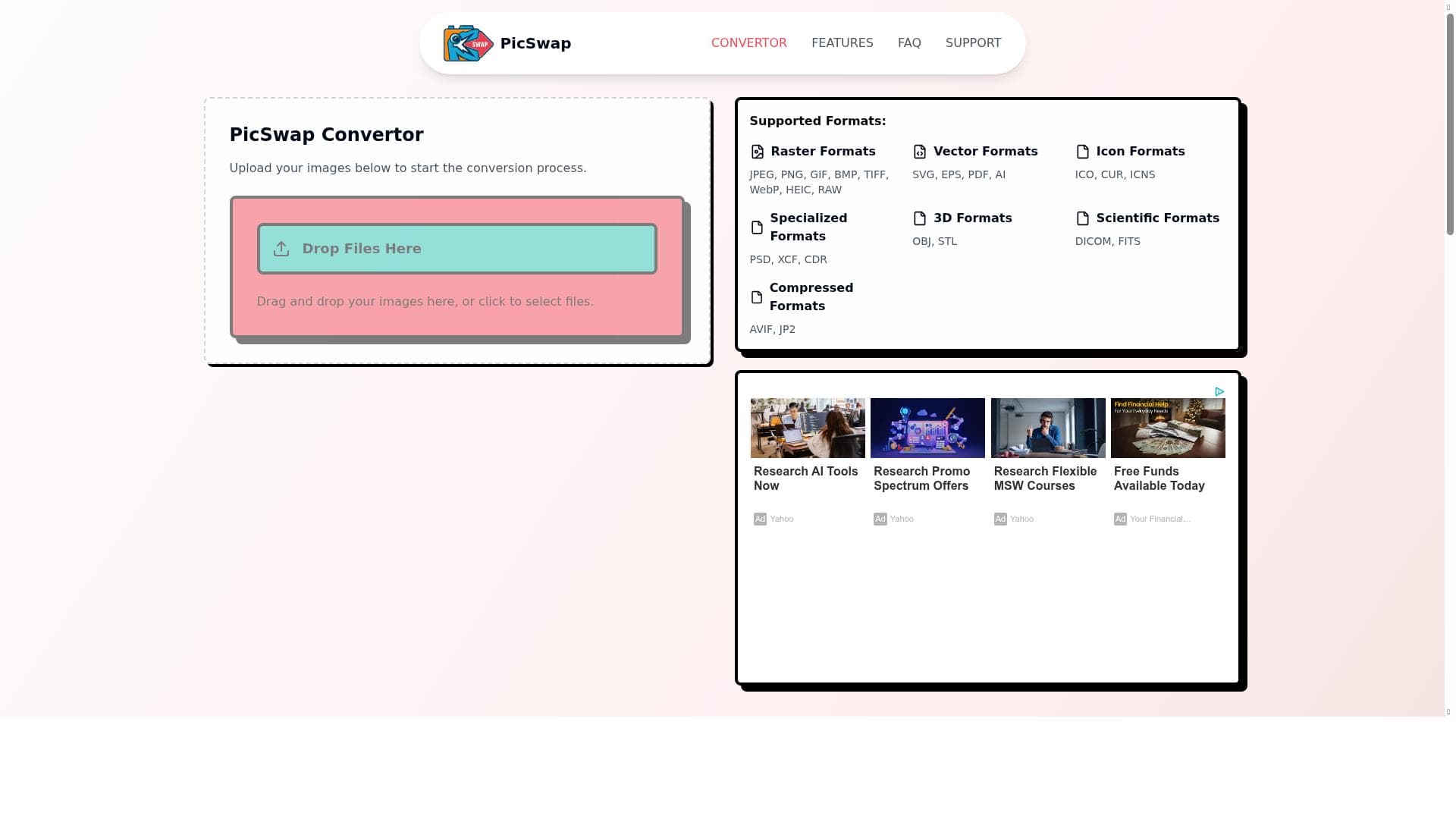Open the Research AI Tools Now ad
Image resolution: width=1456 pixels, height=819 pixels.
[806, 479]
